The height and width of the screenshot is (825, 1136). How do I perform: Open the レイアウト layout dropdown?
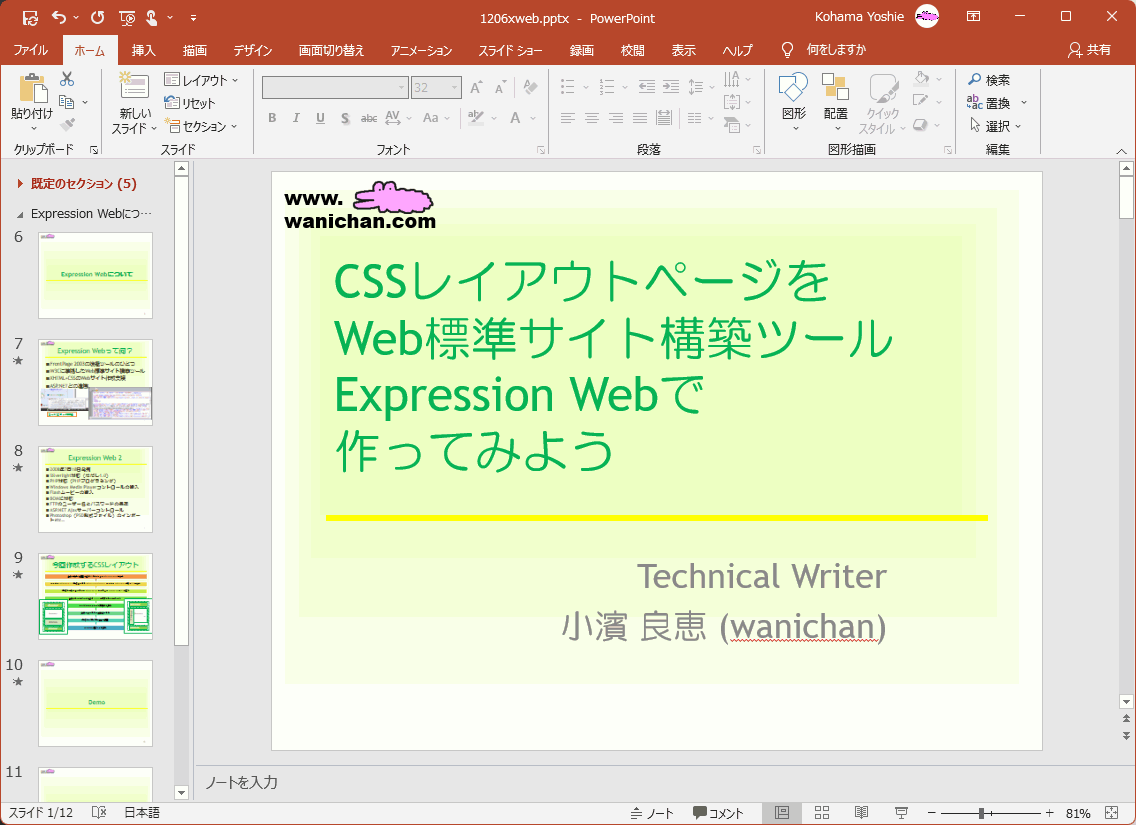click(x=201, y=80)
